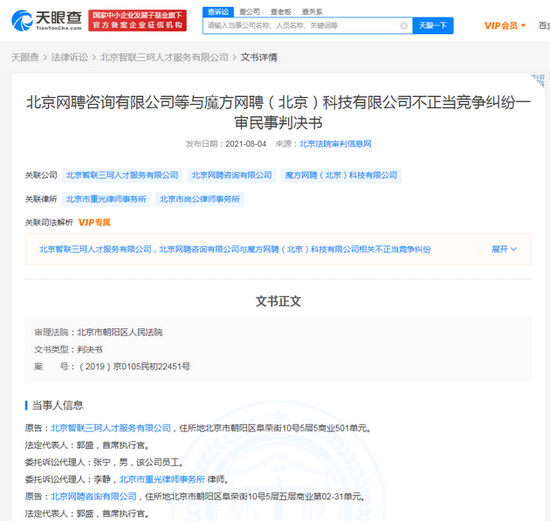Click the share icon at card corner
Screen dimensions: 550x521
pos(538,80)
